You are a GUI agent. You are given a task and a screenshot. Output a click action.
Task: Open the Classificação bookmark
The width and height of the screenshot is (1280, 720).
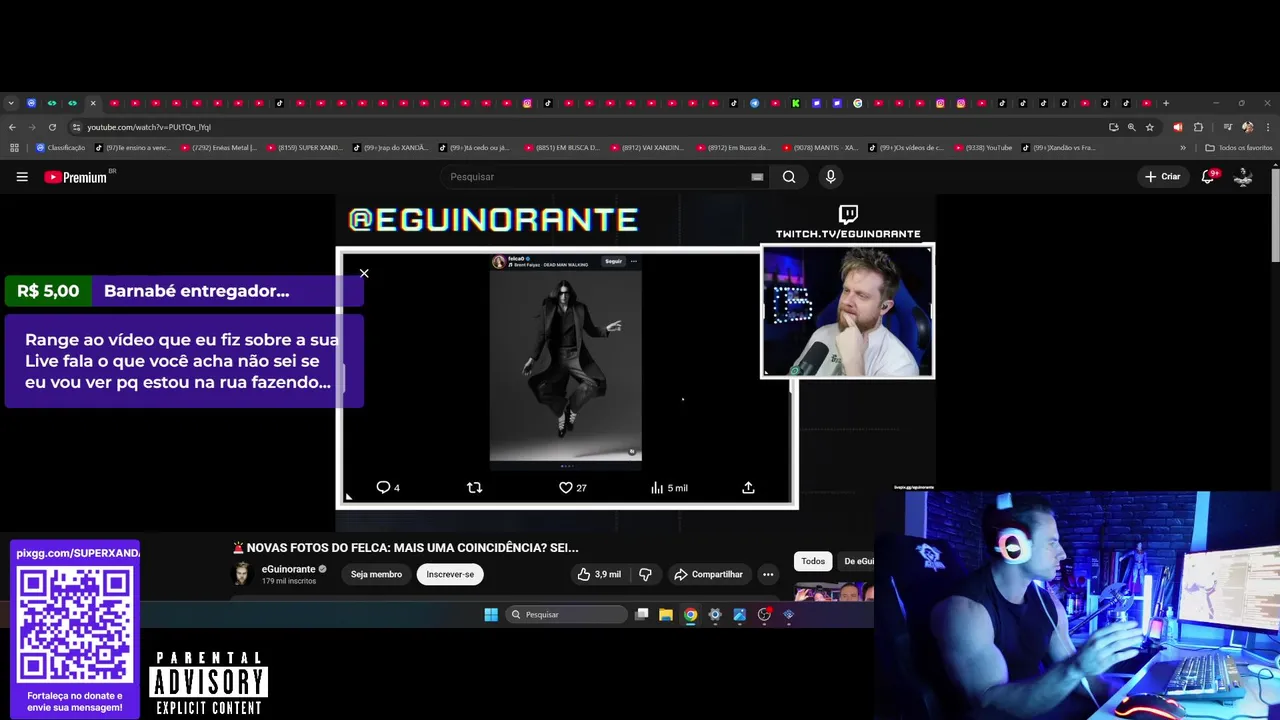tap(61, 148)
